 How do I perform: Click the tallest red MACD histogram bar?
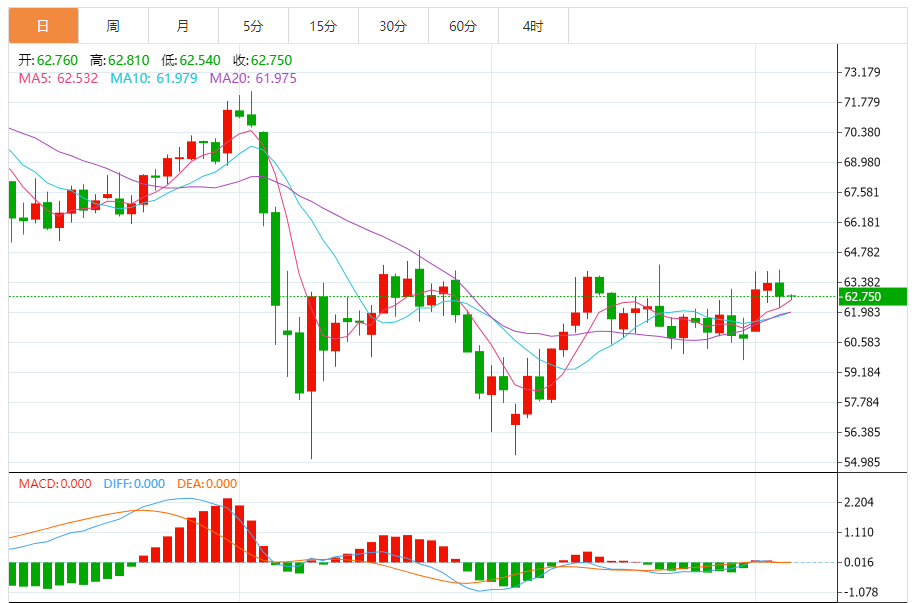(x=227, y=531)
